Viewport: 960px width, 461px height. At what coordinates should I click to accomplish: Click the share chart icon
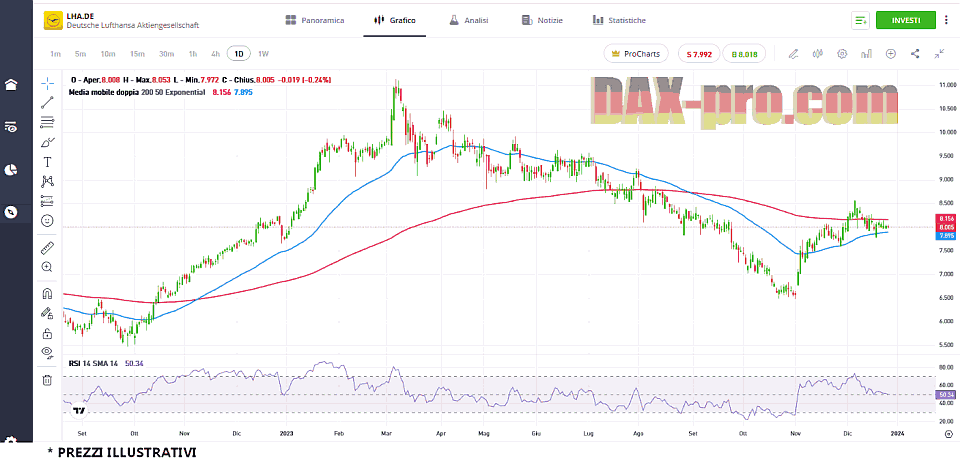[x=915, y=54]
